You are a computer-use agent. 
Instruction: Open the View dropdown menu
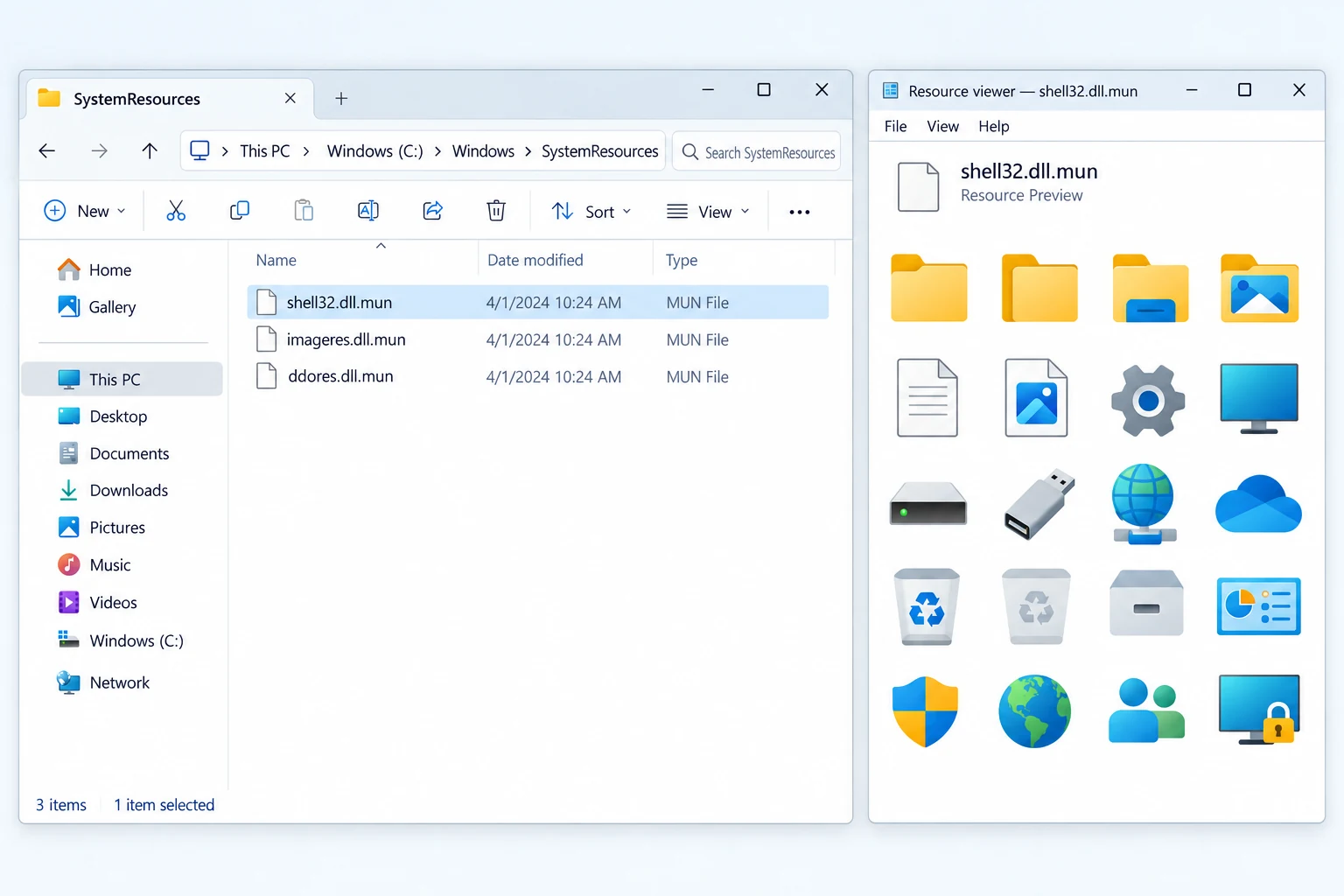point(709,211)
